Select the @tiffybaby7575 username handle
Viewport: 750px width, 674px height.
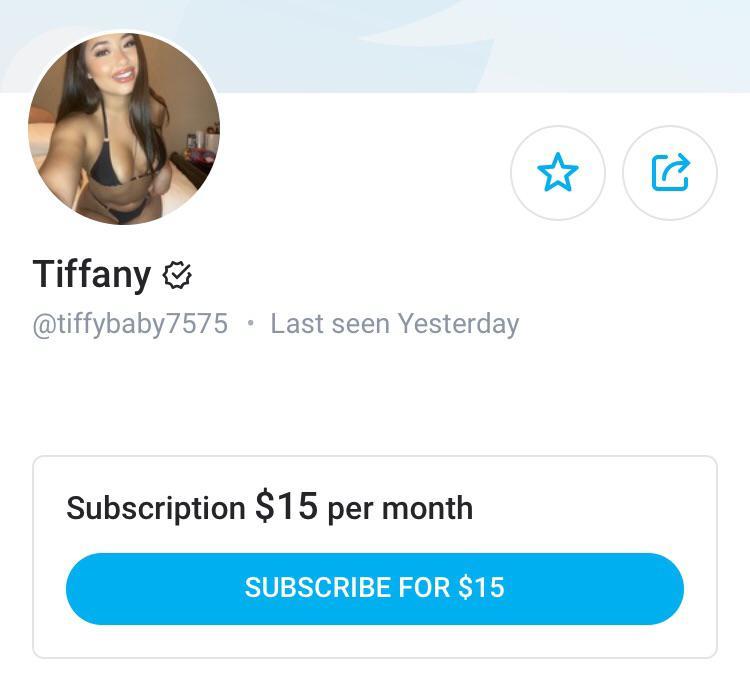click(130, 324)
